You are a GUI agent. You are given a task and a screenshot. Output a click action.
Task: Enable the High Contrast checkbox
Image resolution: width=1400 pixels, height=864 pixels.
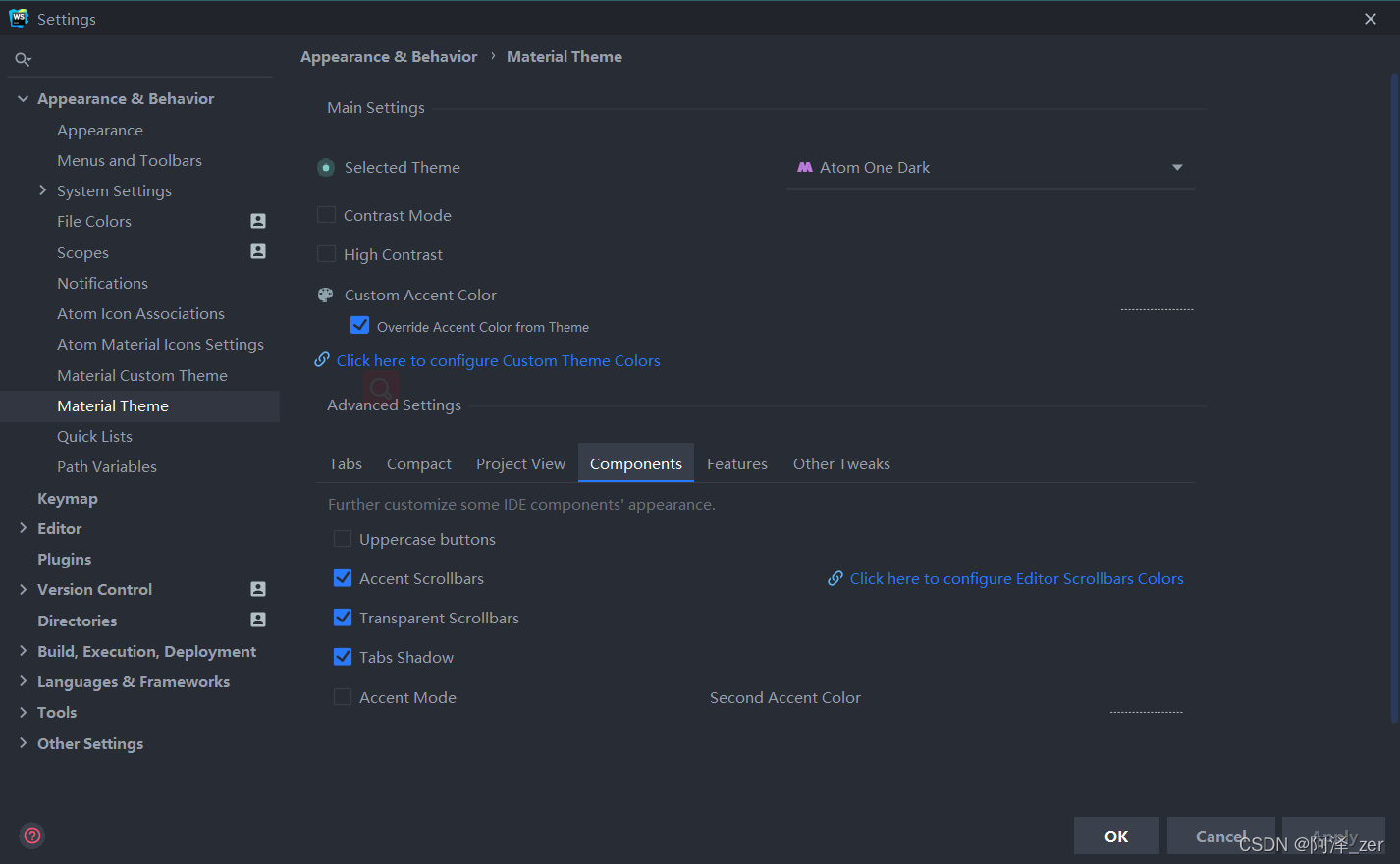[x=326, y=253]
